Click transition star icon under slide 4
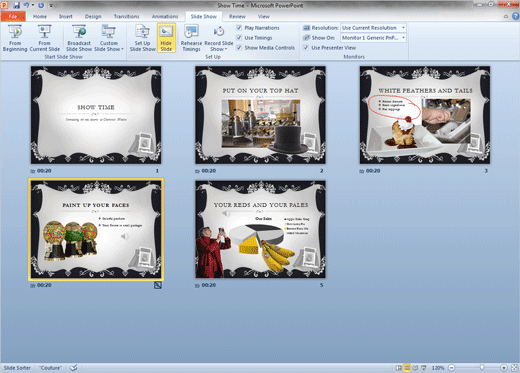The width and height of the screenshot is (520, 373). pos(33,286)
